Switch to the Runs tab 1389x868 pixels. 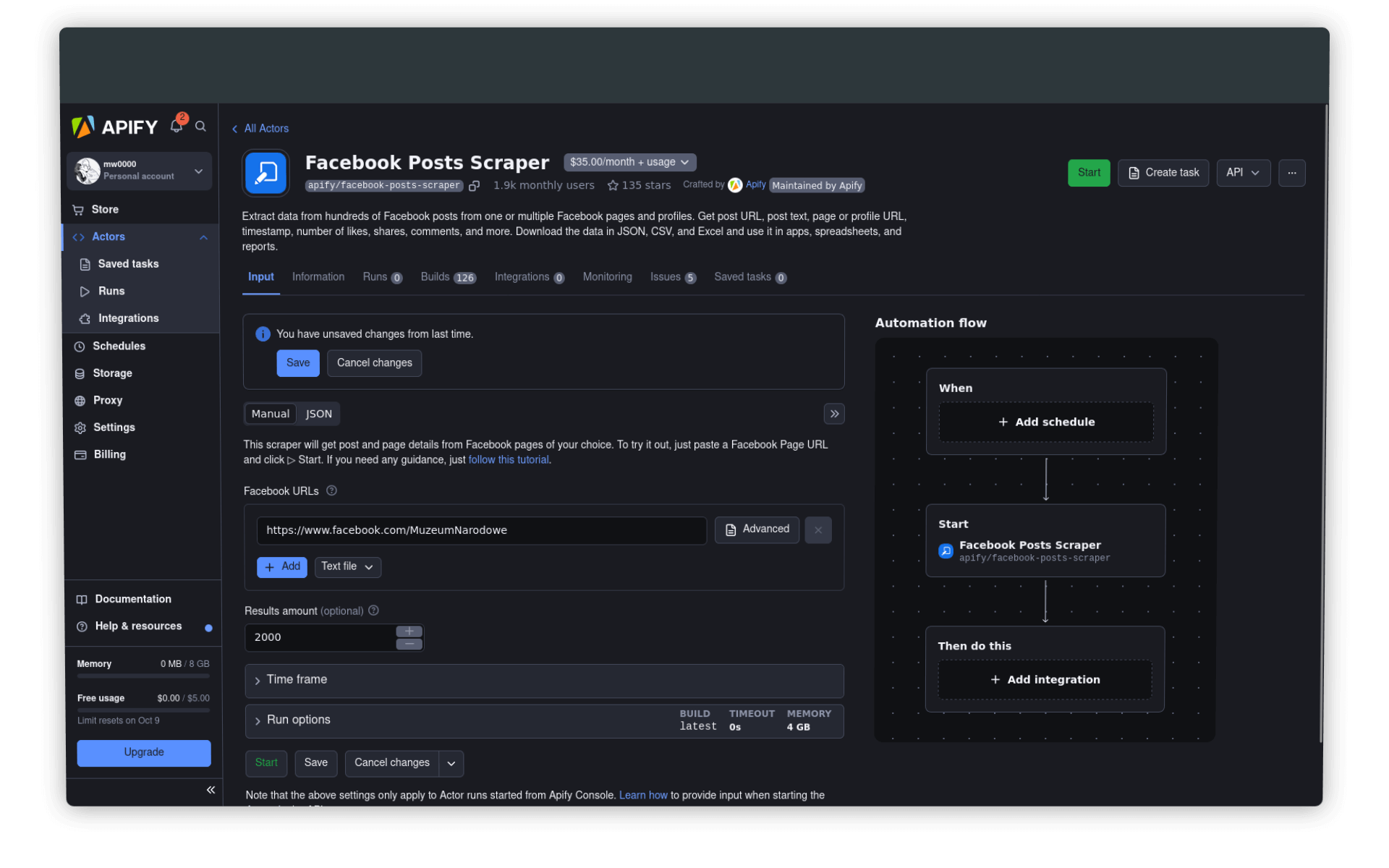point(382,277)
